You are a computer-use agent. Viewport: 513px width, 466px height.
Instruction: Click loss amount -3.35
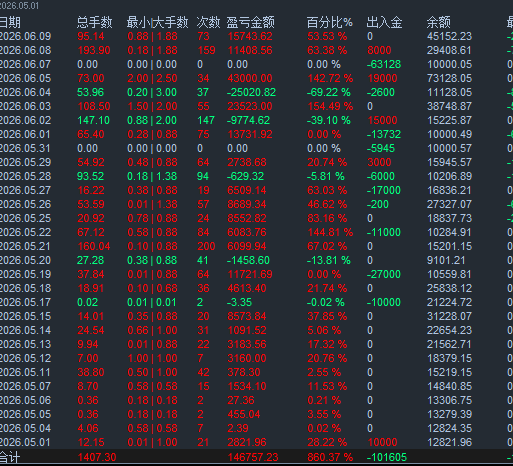coord(239,302)
